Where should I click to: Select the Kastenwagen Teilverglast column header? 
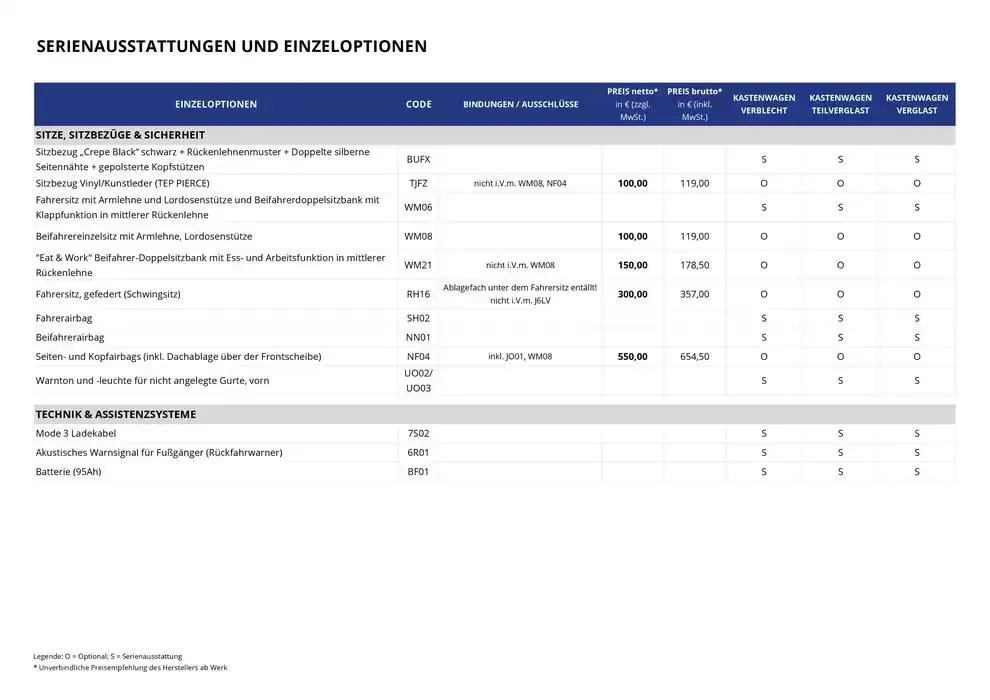[x=840, y=104]
